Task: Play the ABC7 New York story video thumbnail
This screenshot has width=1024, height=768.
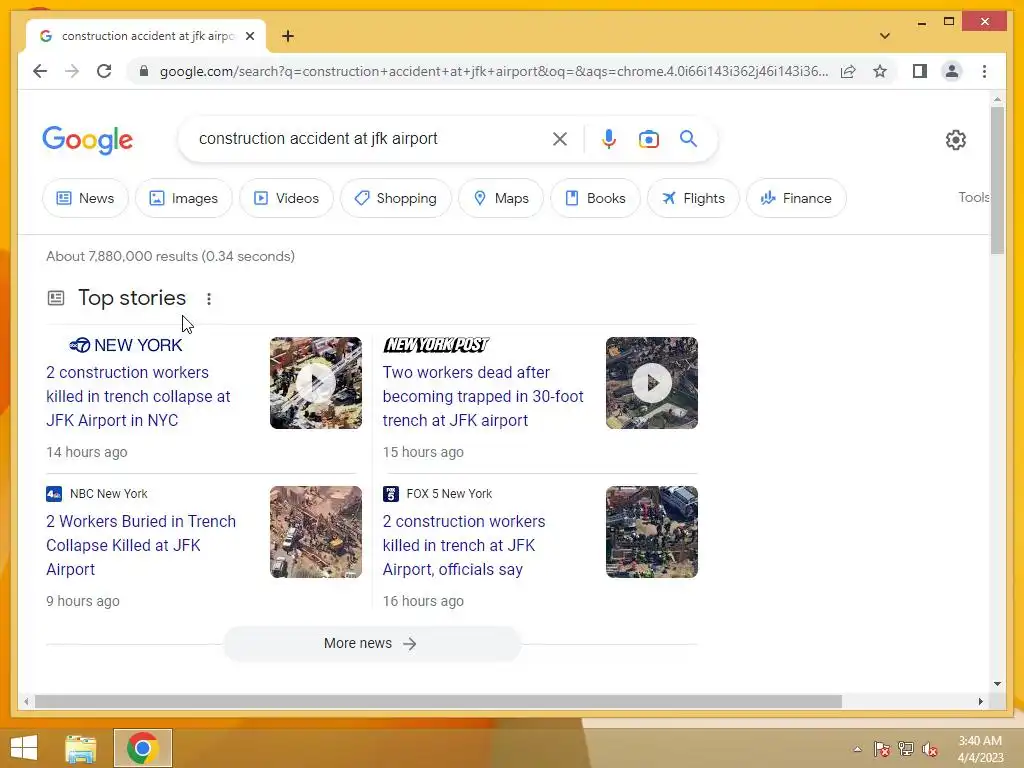Action: point(315,383)
